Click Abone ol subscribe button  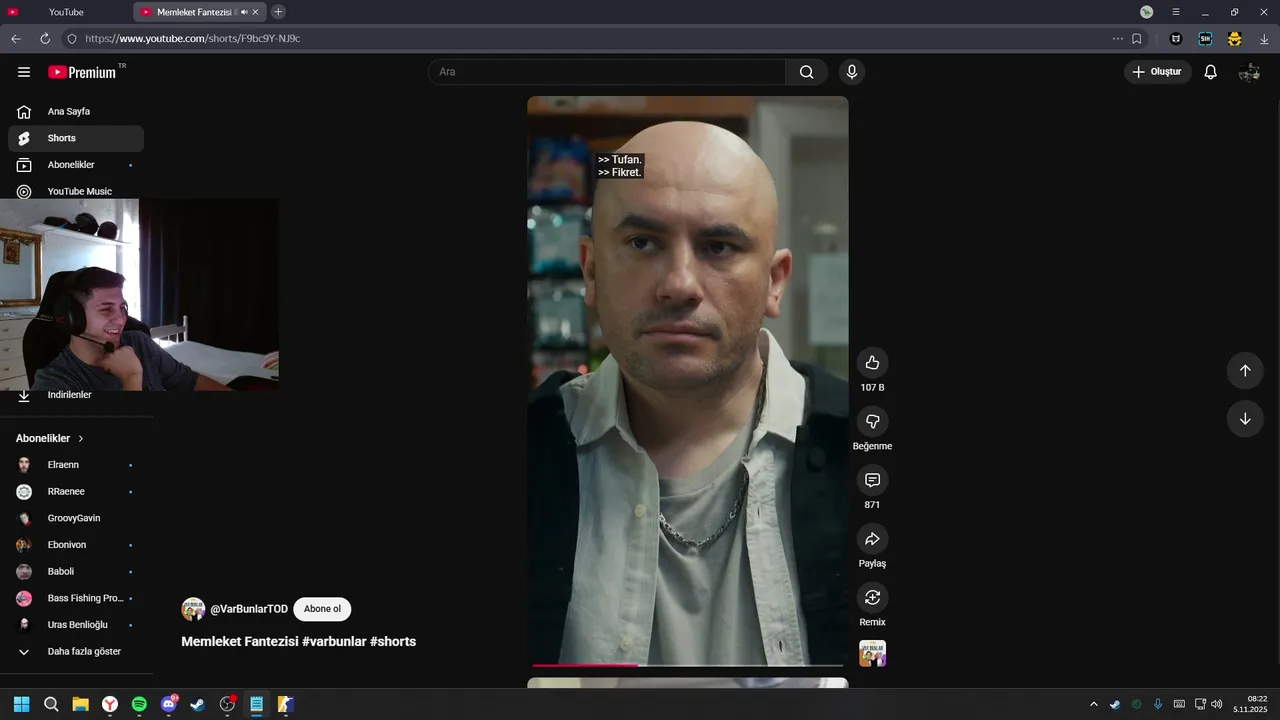pyautogui.click(x=322, y=609)
